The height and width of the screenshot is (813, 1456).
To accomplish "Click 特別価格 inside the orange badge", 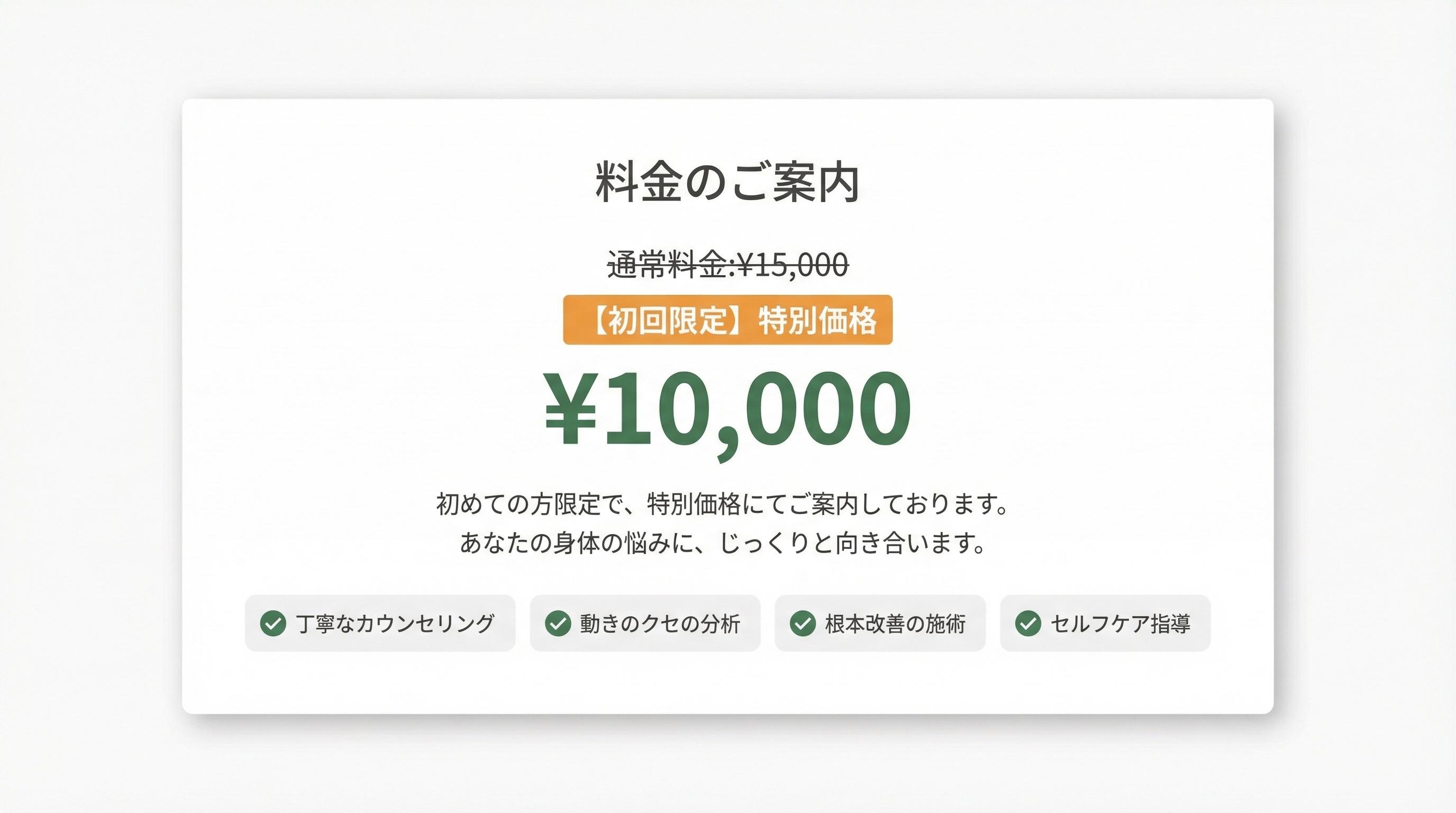I will pyautogui.click(x=817, y=320).
